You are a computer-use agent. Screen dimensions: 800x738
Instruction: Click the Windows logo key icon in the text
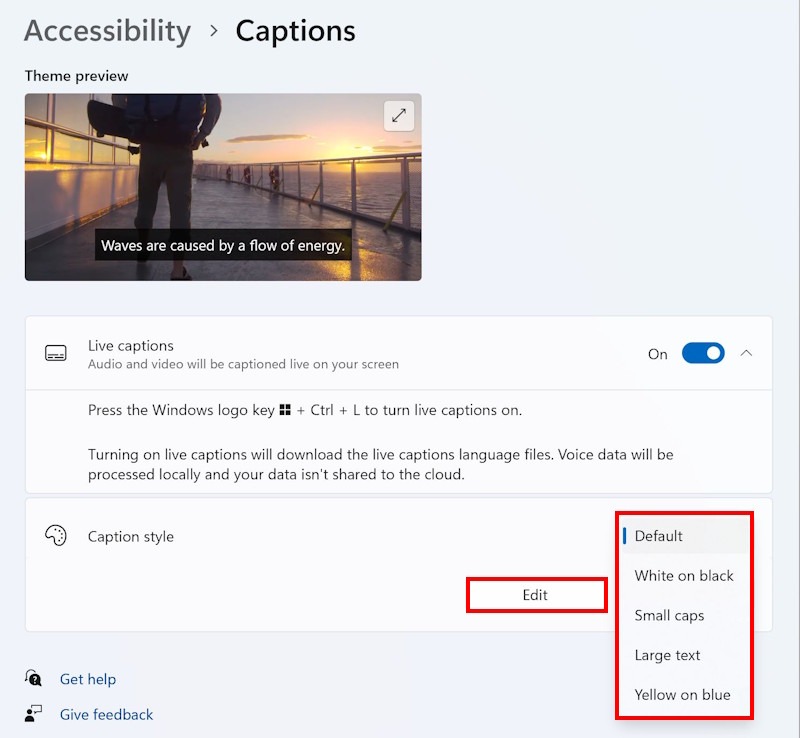285,410
